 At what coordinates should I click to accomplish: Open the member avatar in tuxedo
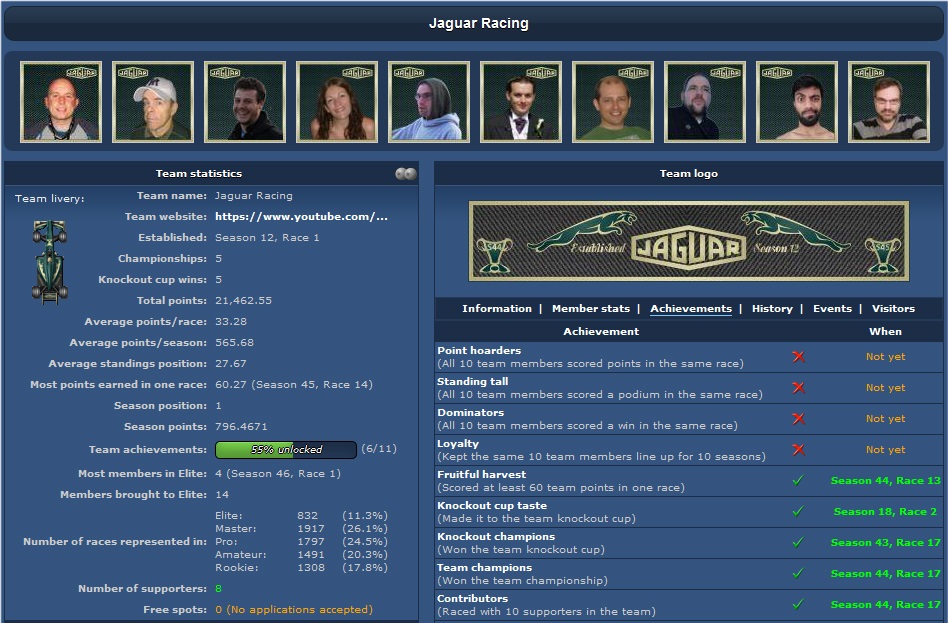[x=521, y=102]
